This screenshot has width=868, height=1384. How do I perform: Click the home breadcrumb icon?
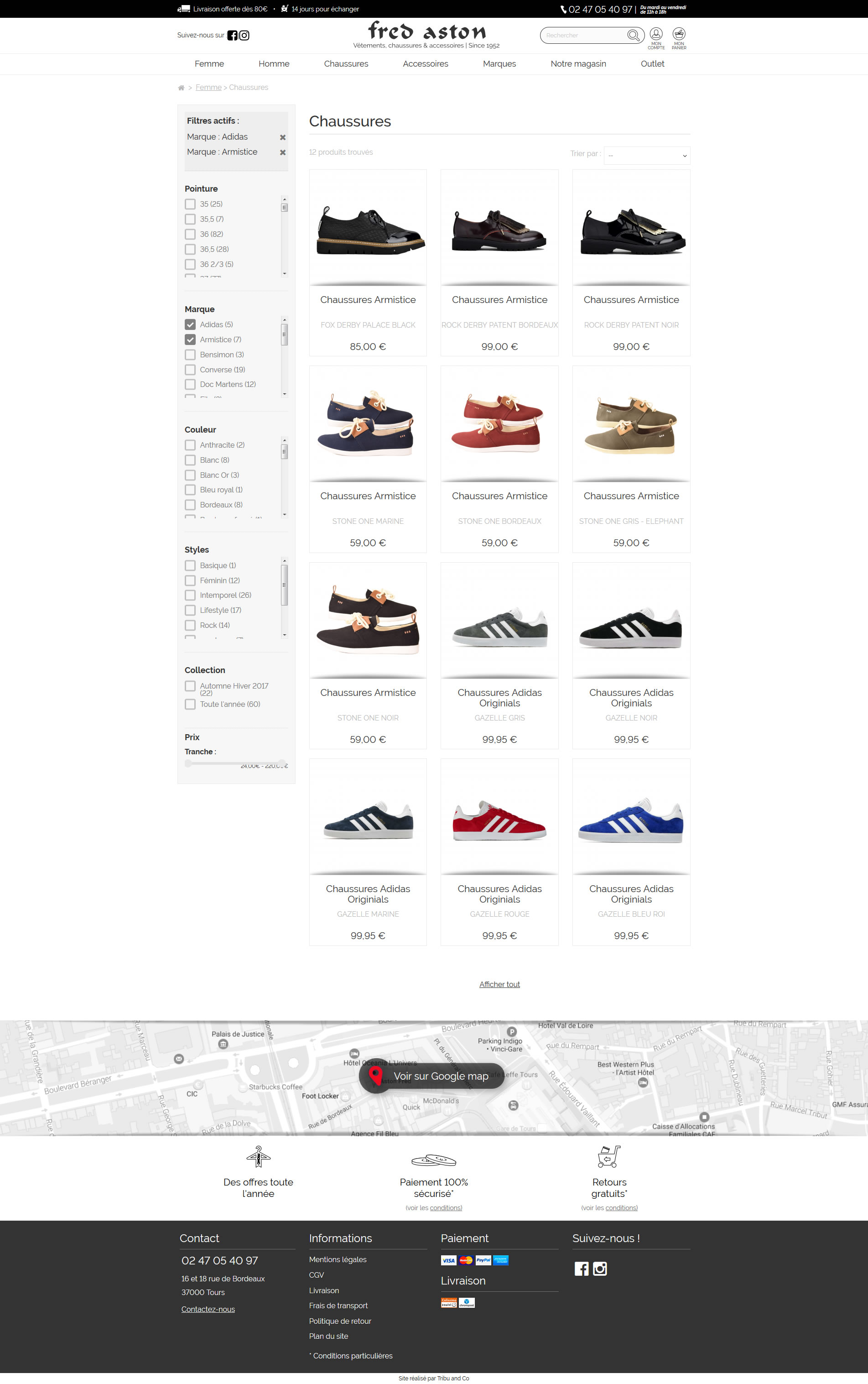[181, 88]
